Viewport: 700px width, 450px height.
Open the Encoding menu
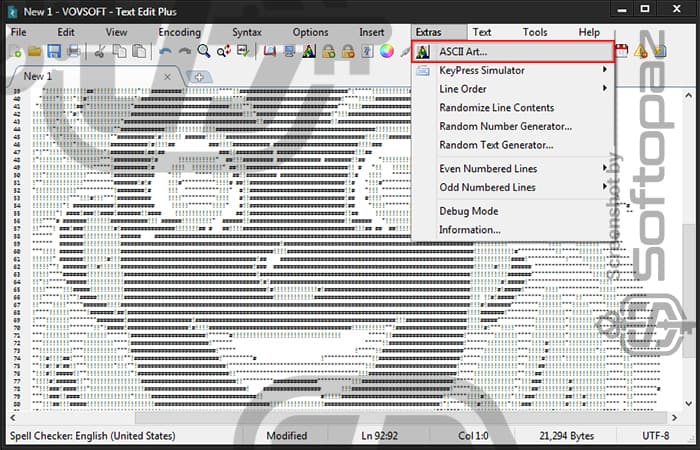click(179, 32)
